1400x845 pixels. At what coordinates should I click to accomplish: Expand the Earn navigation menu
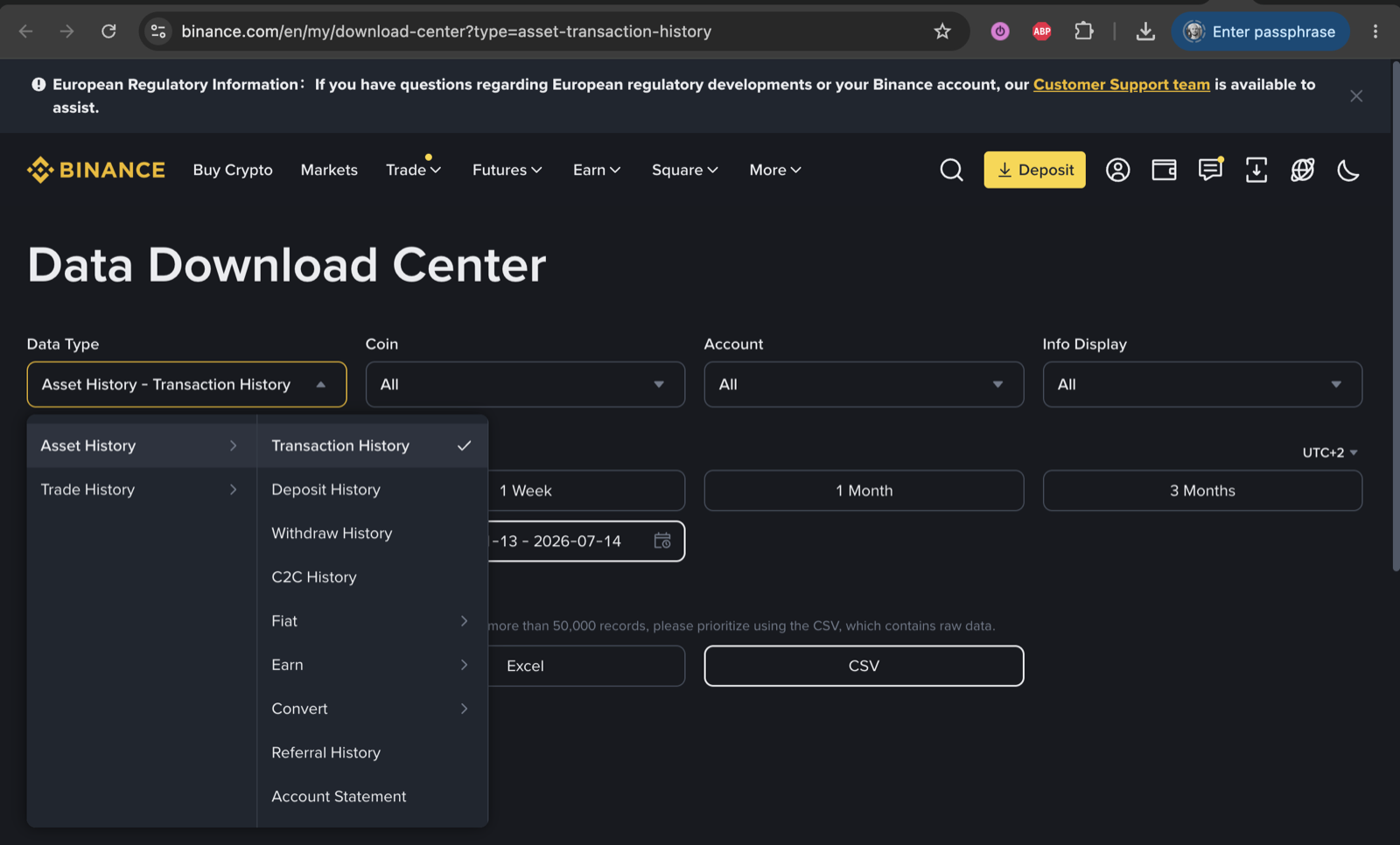tap(597, 170)
